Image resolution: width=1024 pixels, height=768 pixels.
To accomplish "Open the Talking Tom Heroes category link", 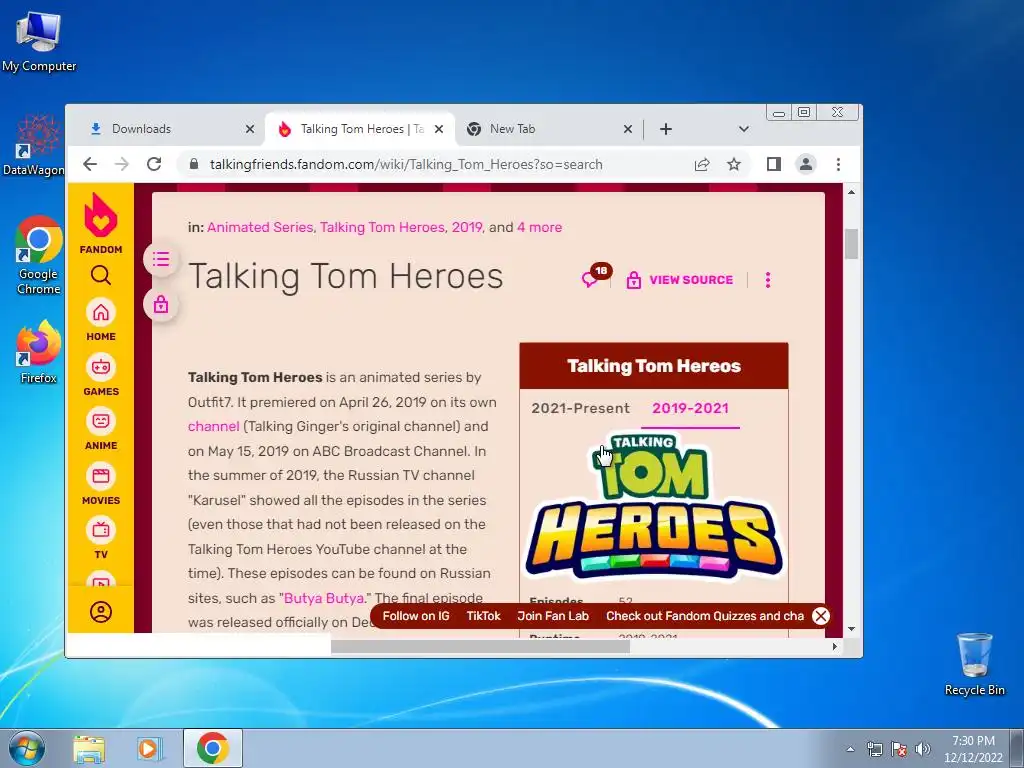I will 382,227.
